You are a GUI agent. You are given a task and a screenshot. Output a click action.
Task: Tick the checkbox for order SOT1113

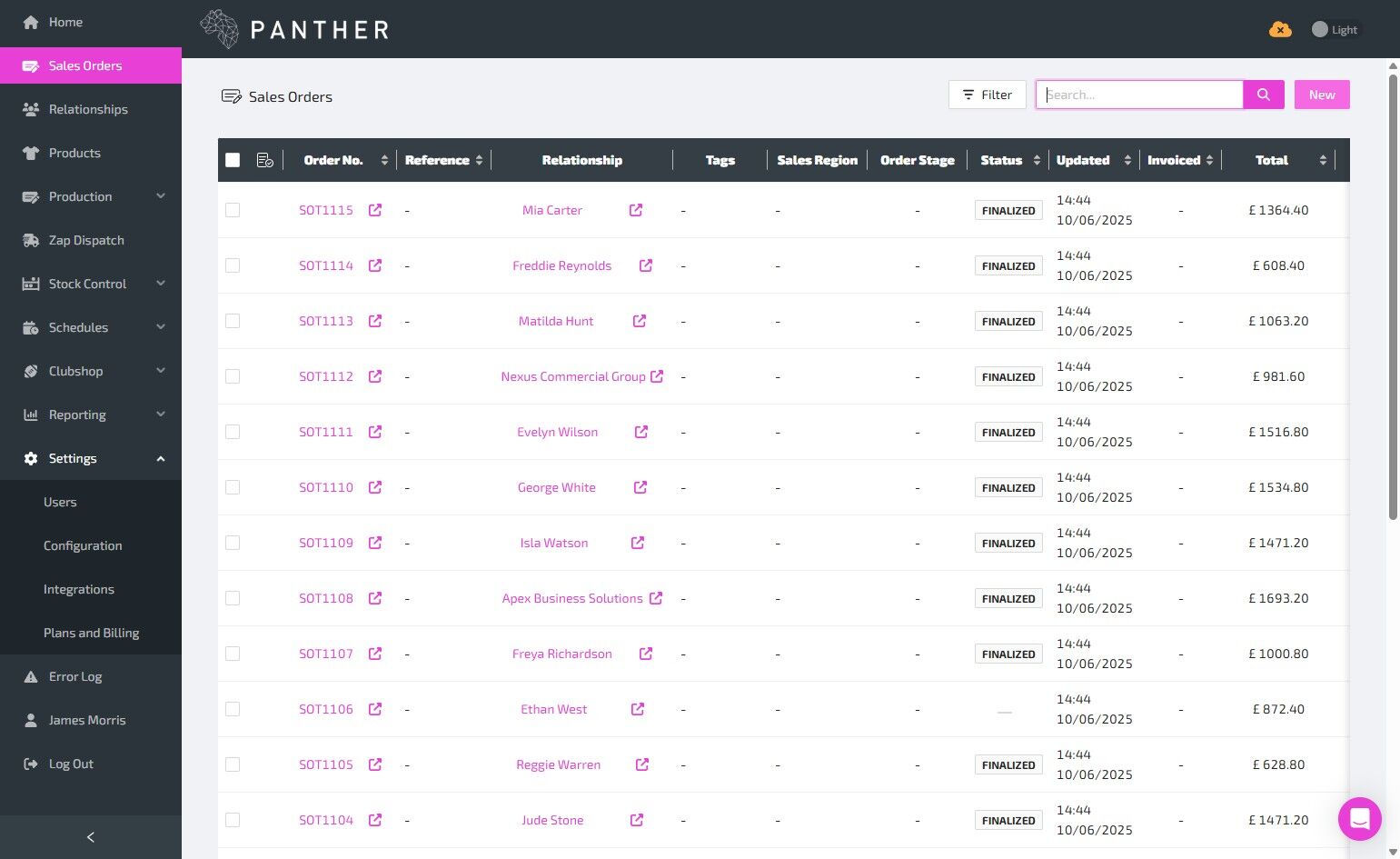pyautogui.click(x=233, y=321)
